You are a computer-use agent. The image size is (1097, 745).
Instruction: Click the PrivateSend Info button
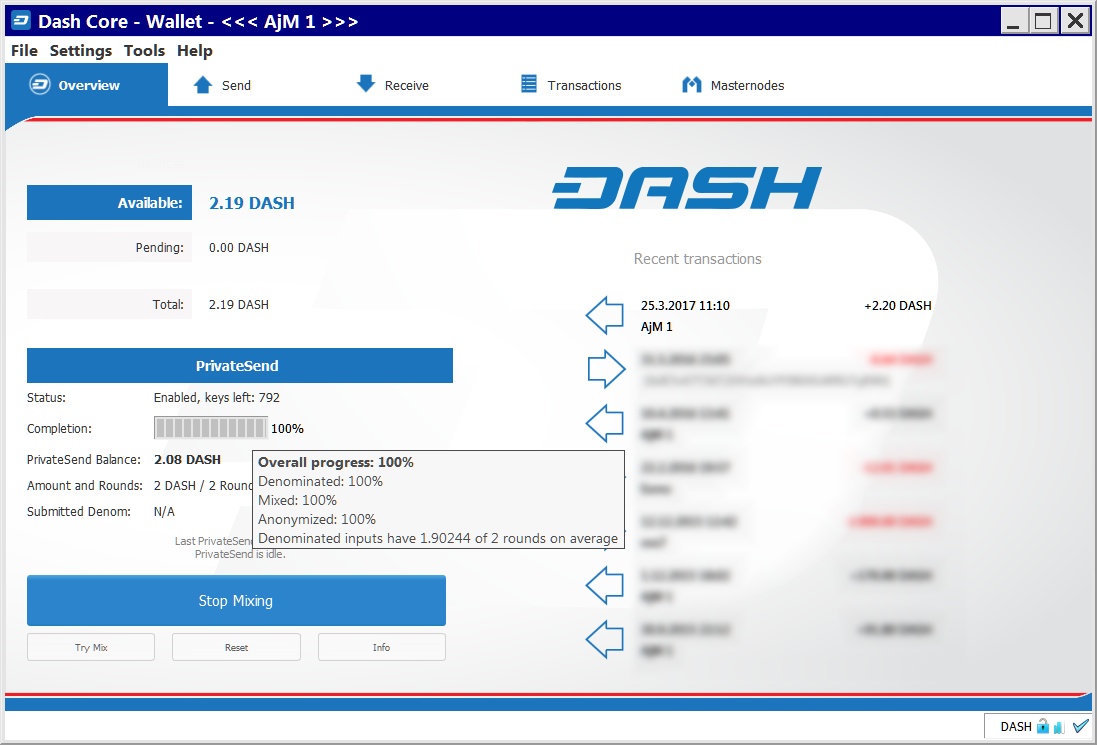[x=381, y=647]
